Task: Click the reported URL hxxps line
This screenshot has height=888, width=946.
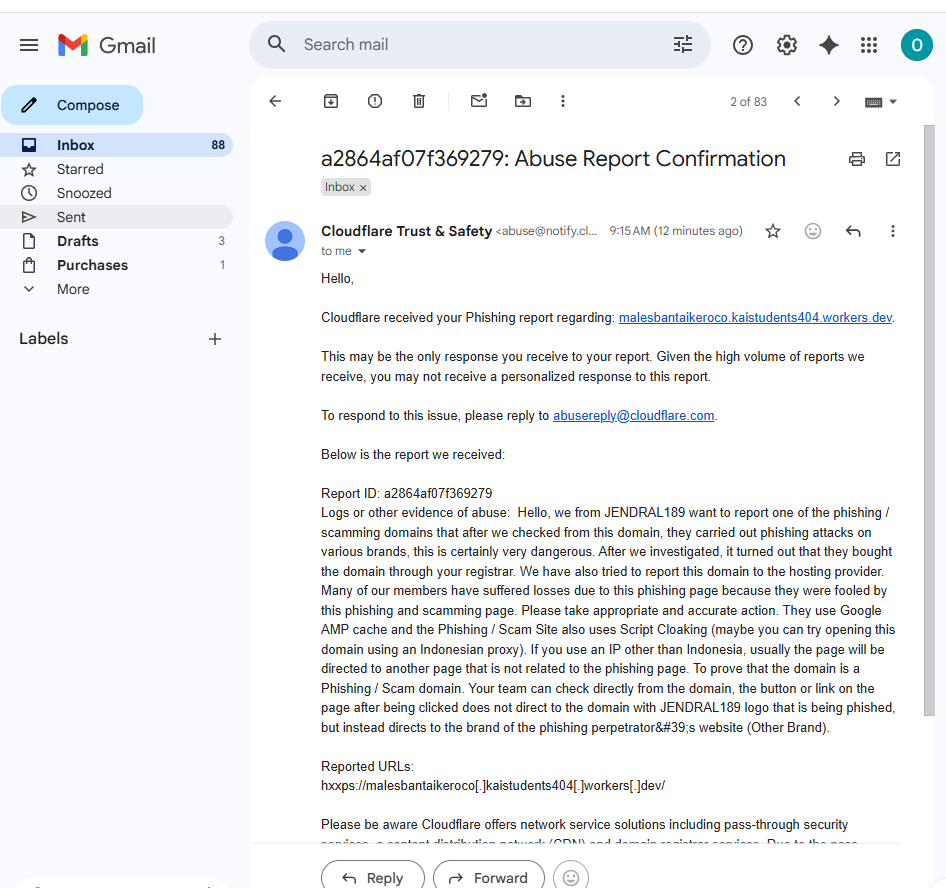Action: pyautogui.click(x=493, y=785)
